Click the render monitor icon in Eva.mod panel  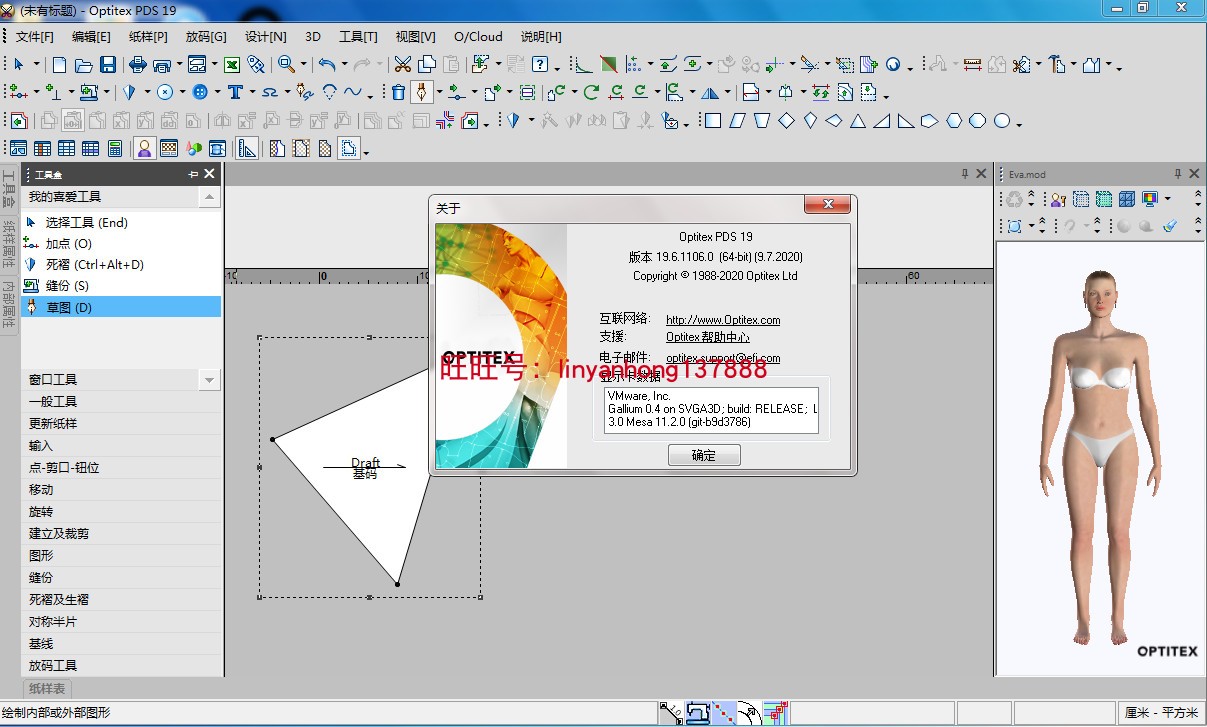pos(1148,199)
